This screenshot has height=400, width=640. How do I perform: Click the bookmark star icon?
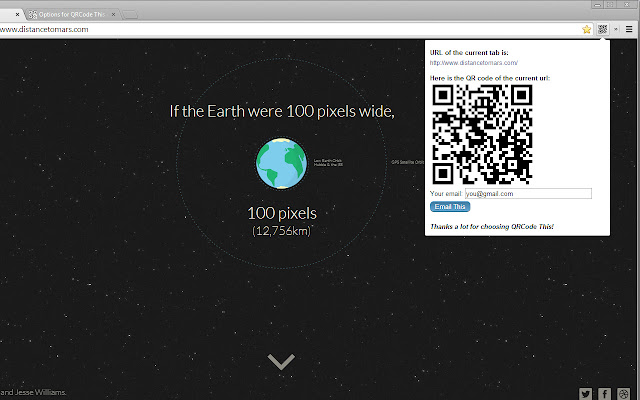(x=587, y=29)
